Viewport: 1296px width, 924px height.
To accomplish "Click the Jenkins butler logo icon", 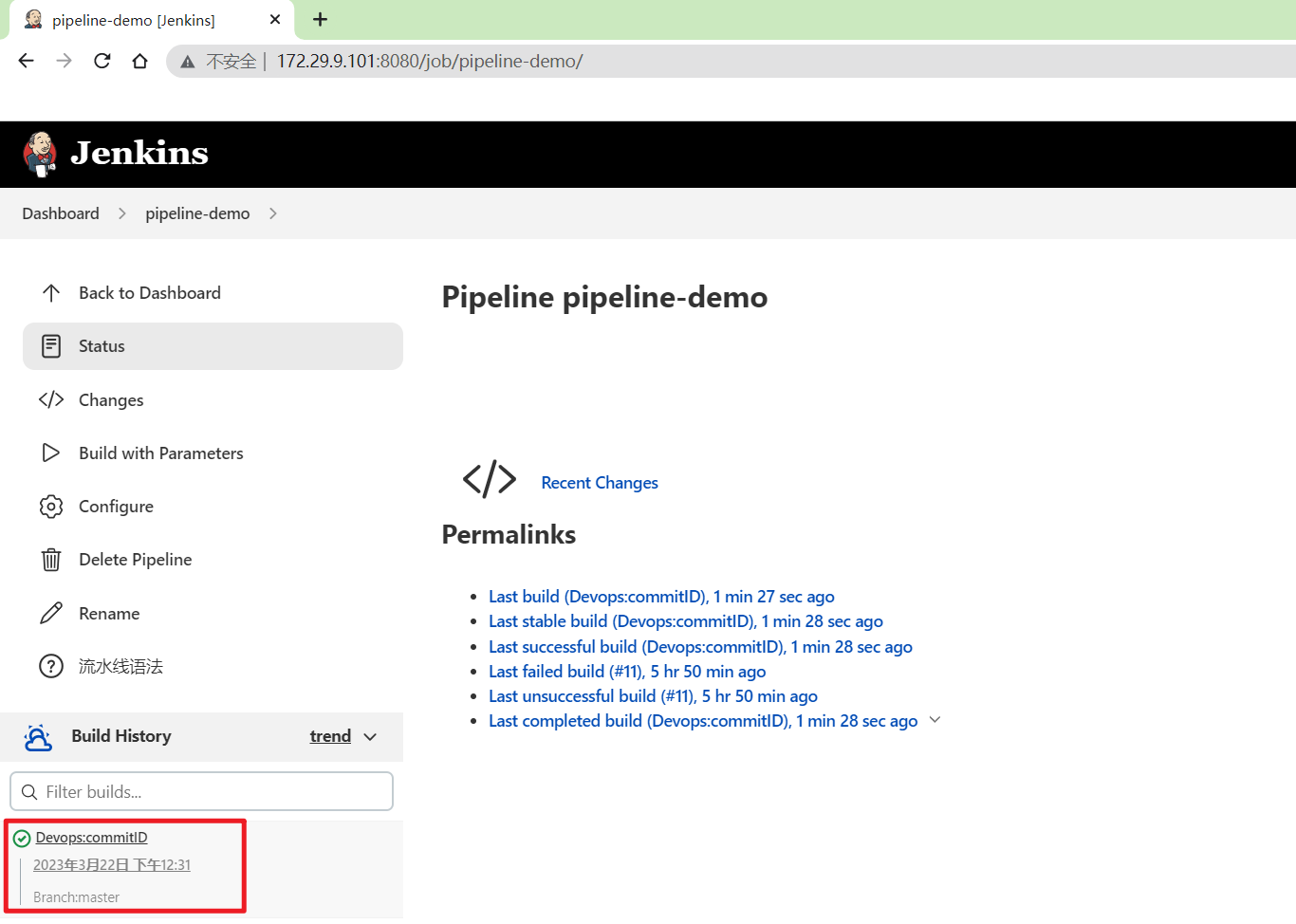I will pos(40,154).
